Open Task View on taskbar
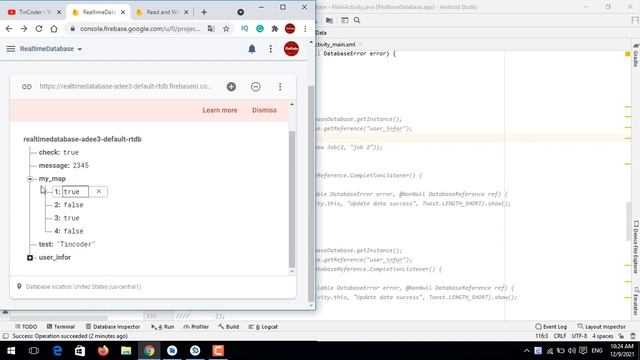The height and width of the screenshot is (360, 640). click(x=34, y=351)
